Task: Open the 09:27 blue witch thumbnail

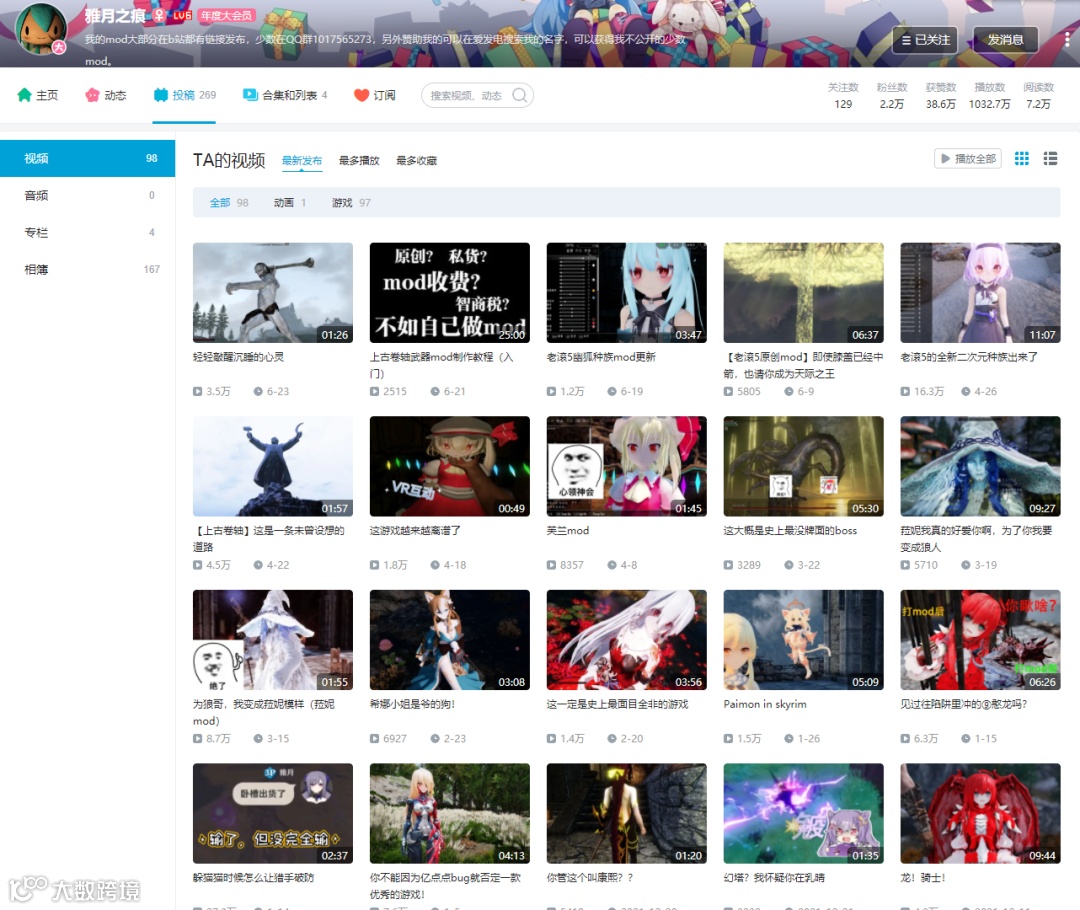Action: (981, 466)
